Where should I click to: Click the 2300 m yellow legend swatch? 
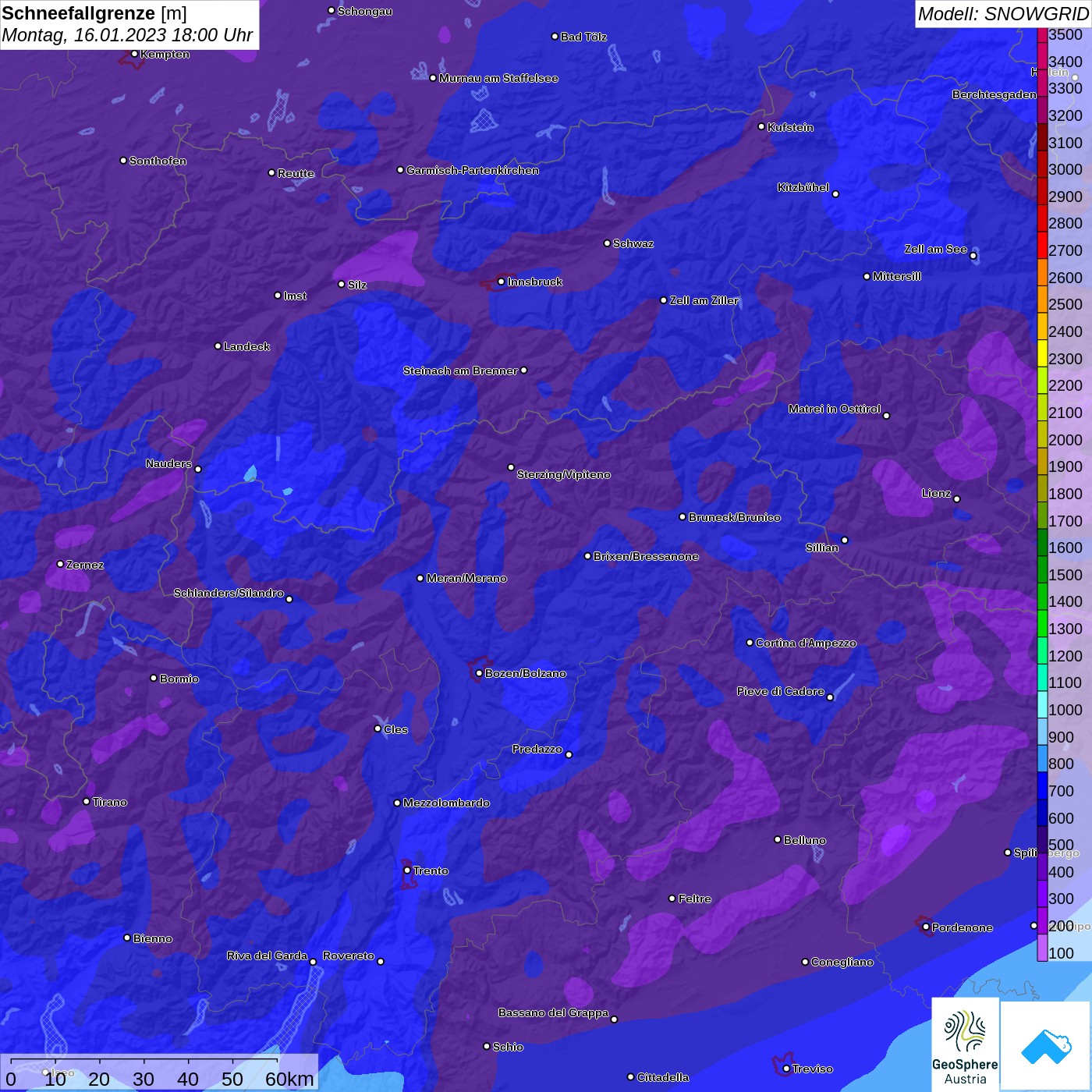tap(1042, 353)
